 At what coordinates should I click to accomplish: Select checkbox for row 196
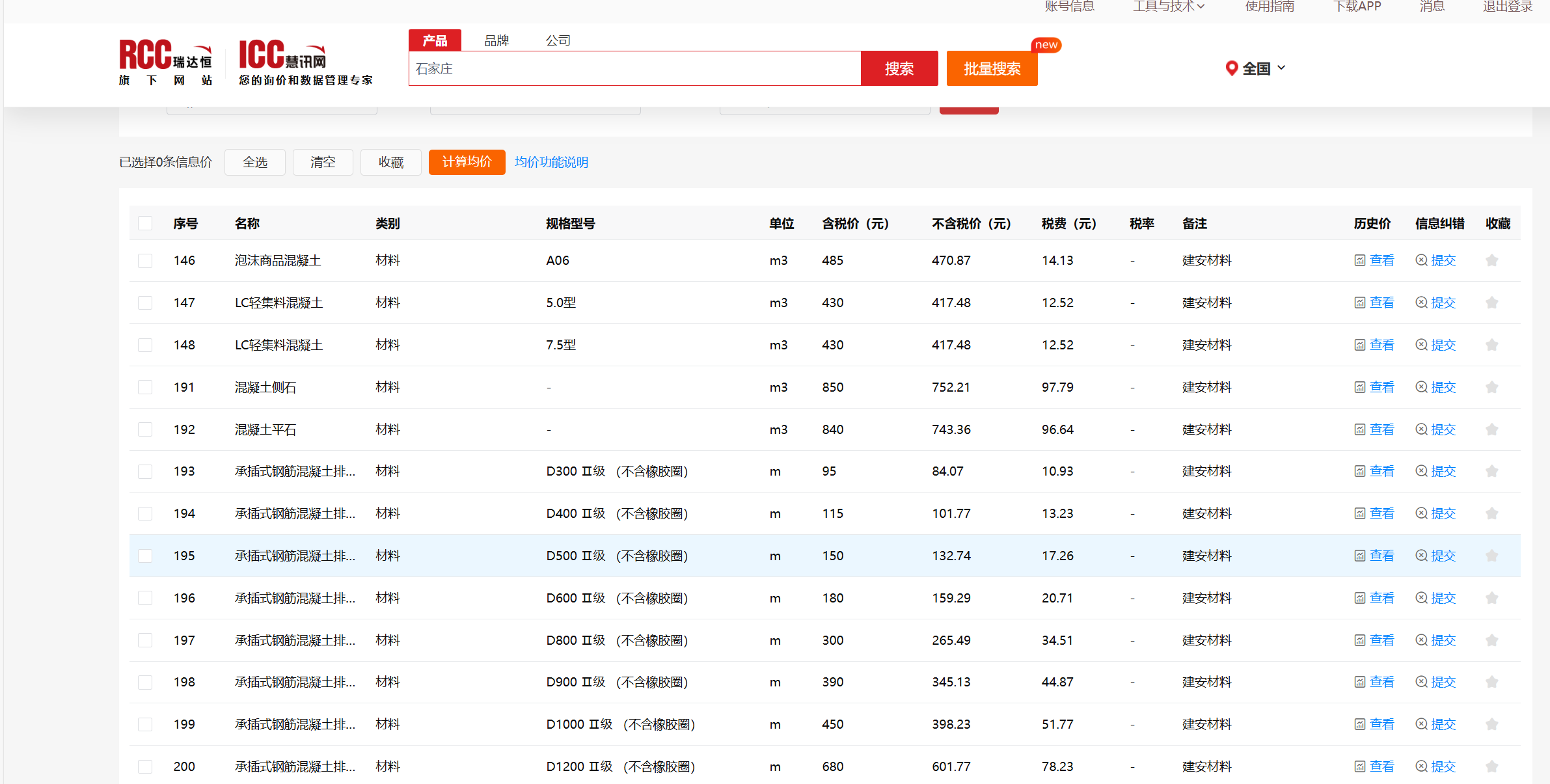pos(145,598)
